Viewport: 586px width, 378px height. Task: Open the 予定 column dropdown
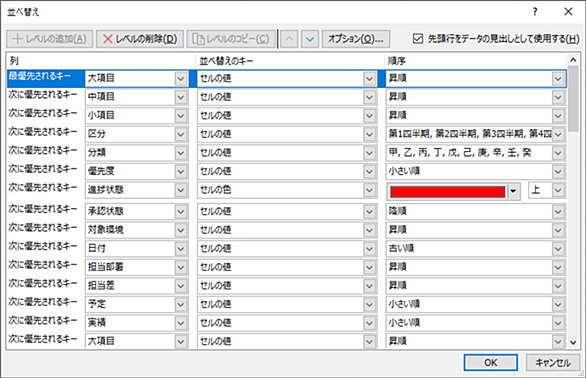click(181, 305)
